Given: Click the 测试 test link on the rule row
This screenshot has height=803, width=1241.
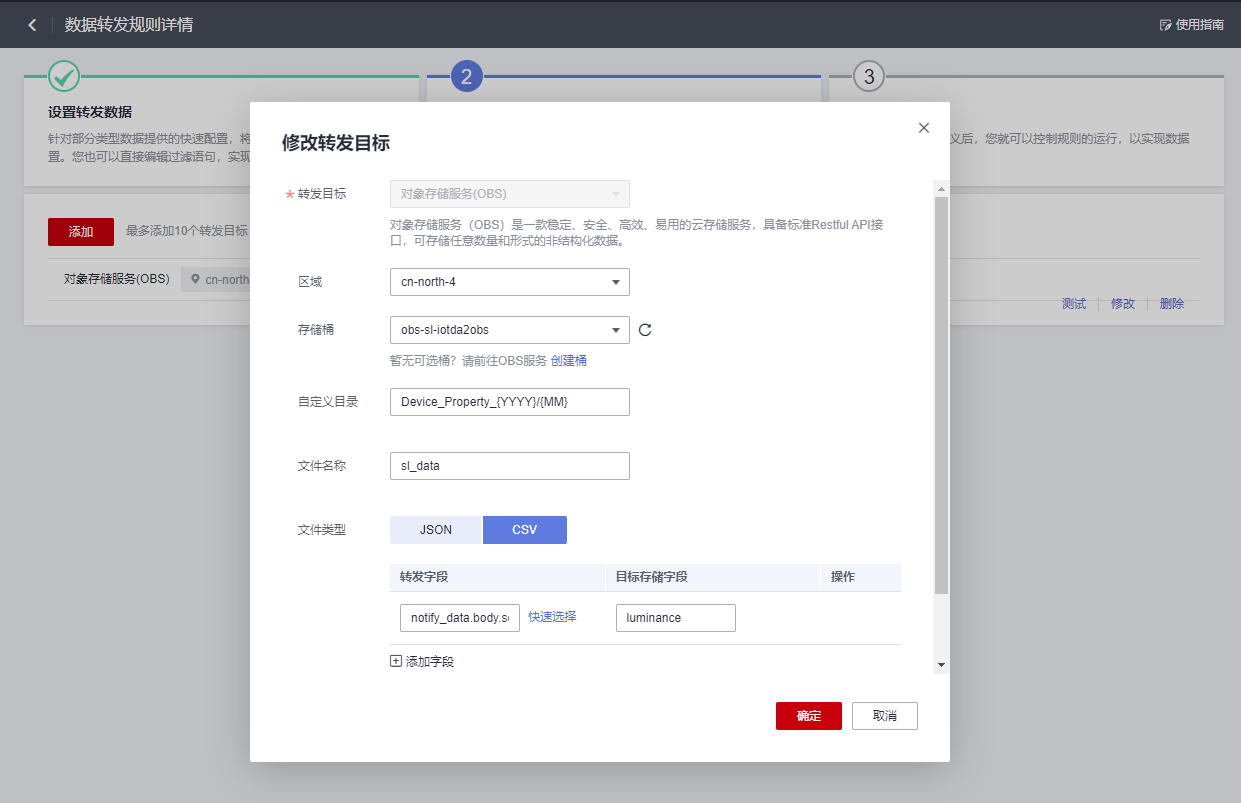Looking at the screenshot, I should [1073, 303].
